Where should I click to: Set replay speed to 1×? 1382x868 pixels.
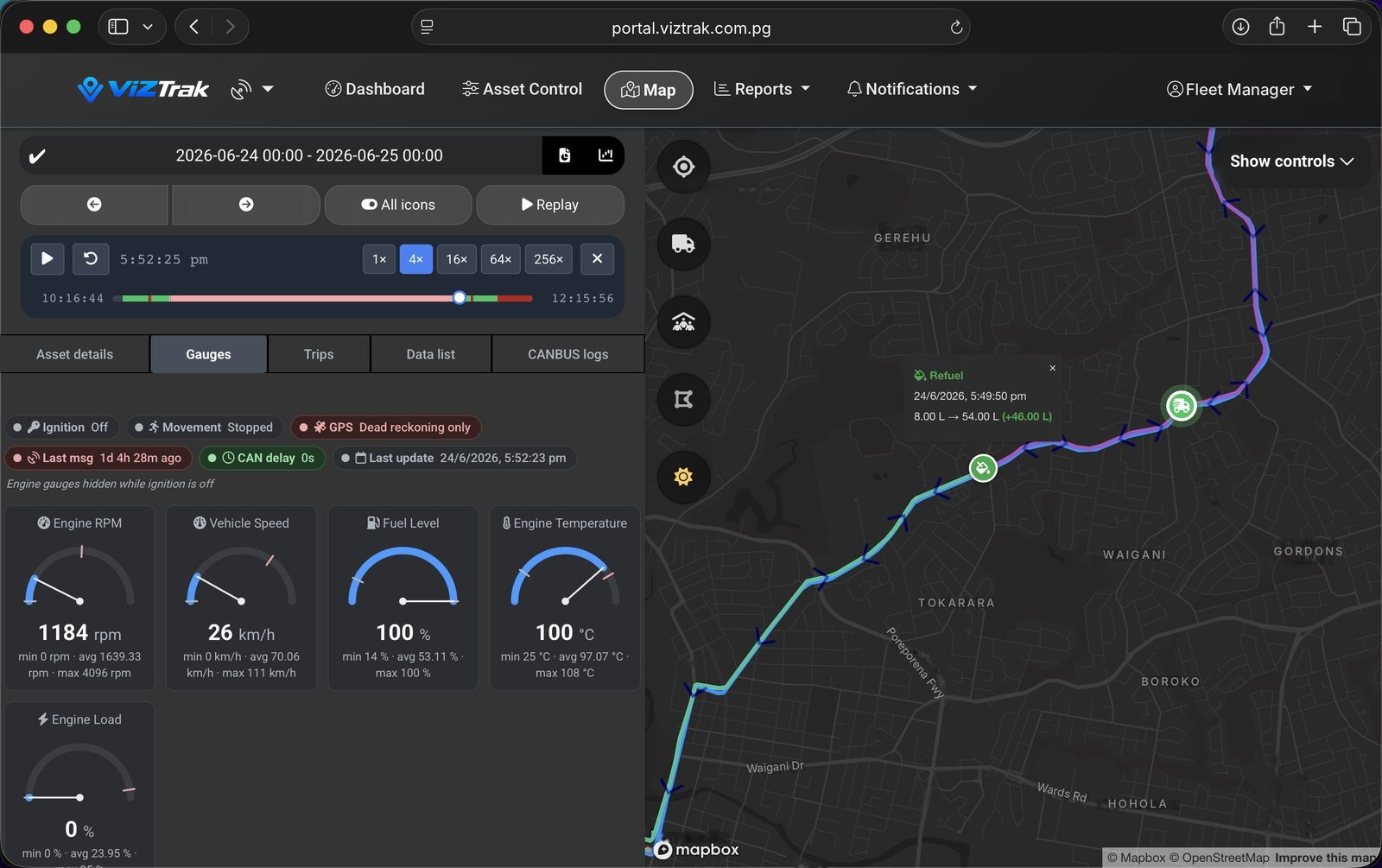[x=379, y=259]
